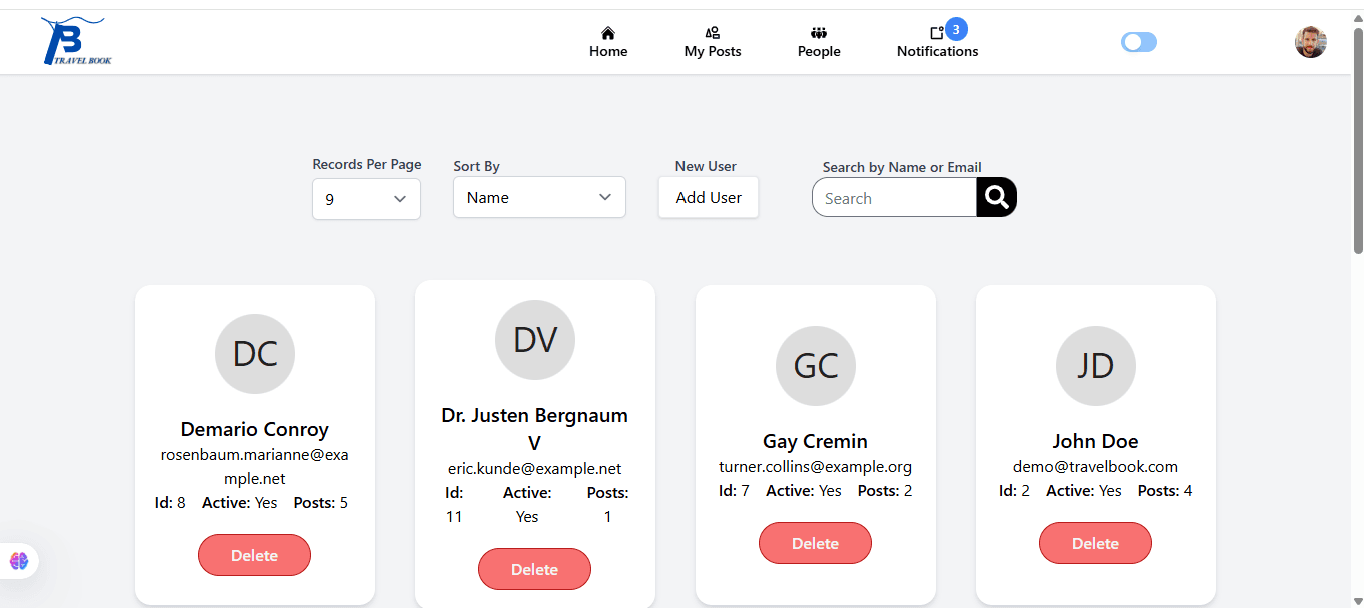This screenshot has height=608, width=1364.
Task: Click the DC avatar of Demario Conroy
Action: pyautogui.click(x=255, y=354)
